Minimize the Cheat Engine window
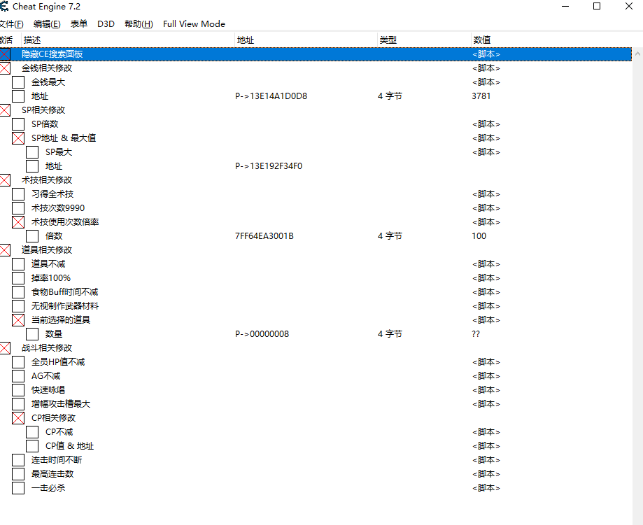 [x=565, y=6]
